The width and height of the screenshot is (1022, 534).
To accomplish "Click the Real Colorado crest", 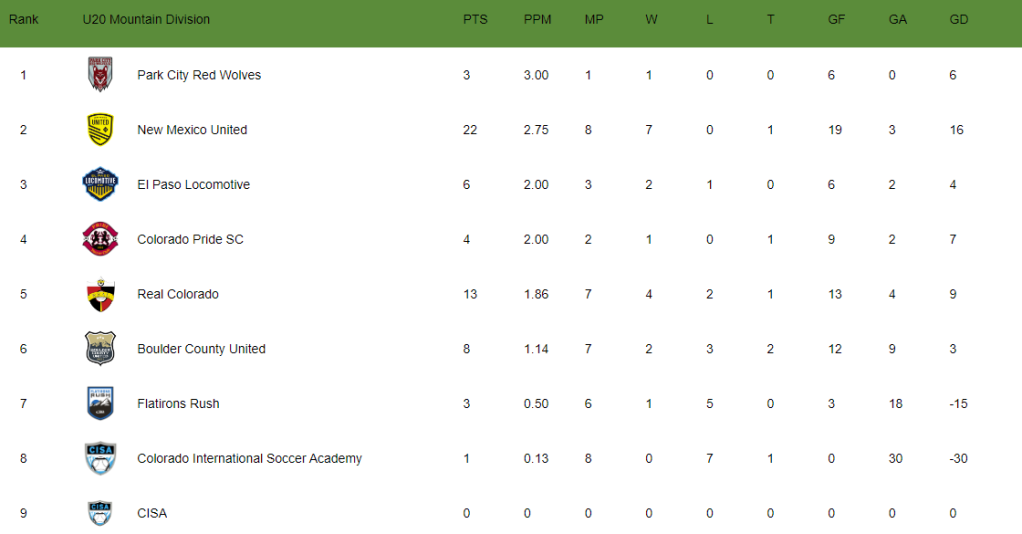I will pyautogui.click(x=100, y=295).
